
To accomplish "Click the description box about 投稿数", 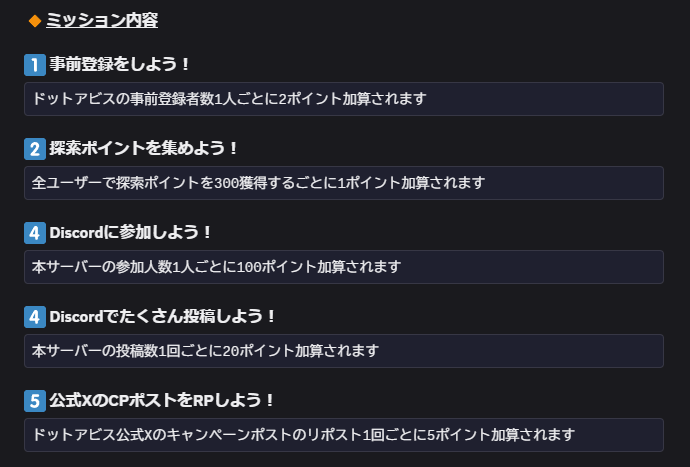I will [x=343, y=351].
